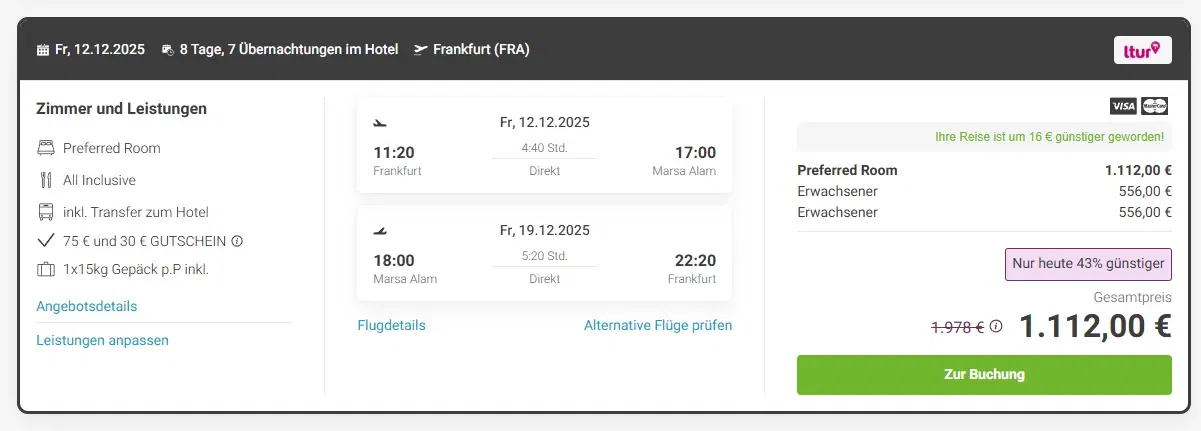
Task: Click the plane icon next to Frankfurt (FRA)
Action: click(x=420, y=49)
